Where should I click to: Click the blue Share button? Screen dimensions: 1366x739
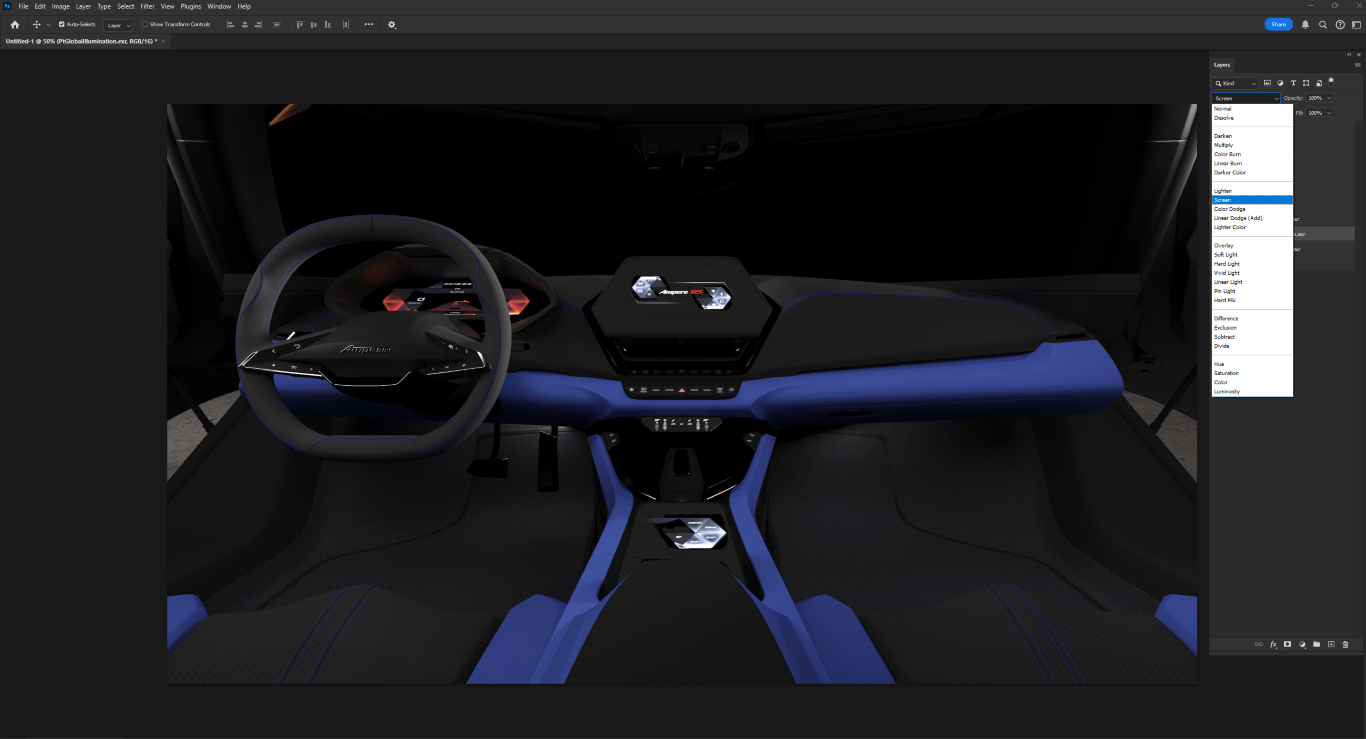click(1278, 24)
